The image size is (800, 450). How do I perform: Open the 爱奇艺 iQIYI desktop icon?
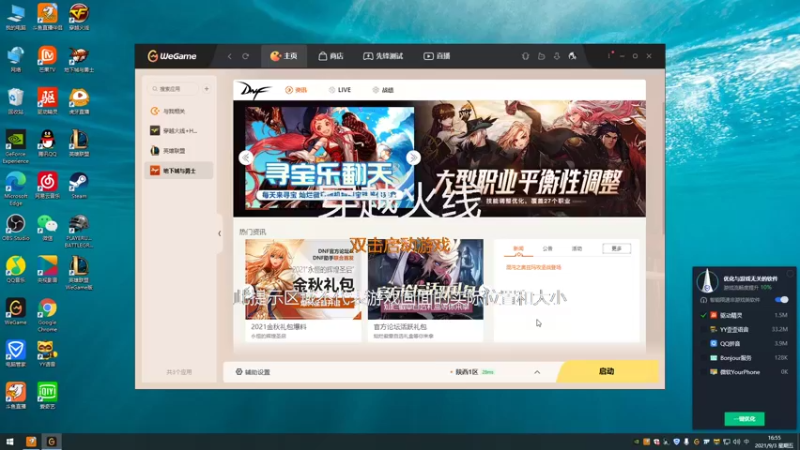(x=47, y=396)
